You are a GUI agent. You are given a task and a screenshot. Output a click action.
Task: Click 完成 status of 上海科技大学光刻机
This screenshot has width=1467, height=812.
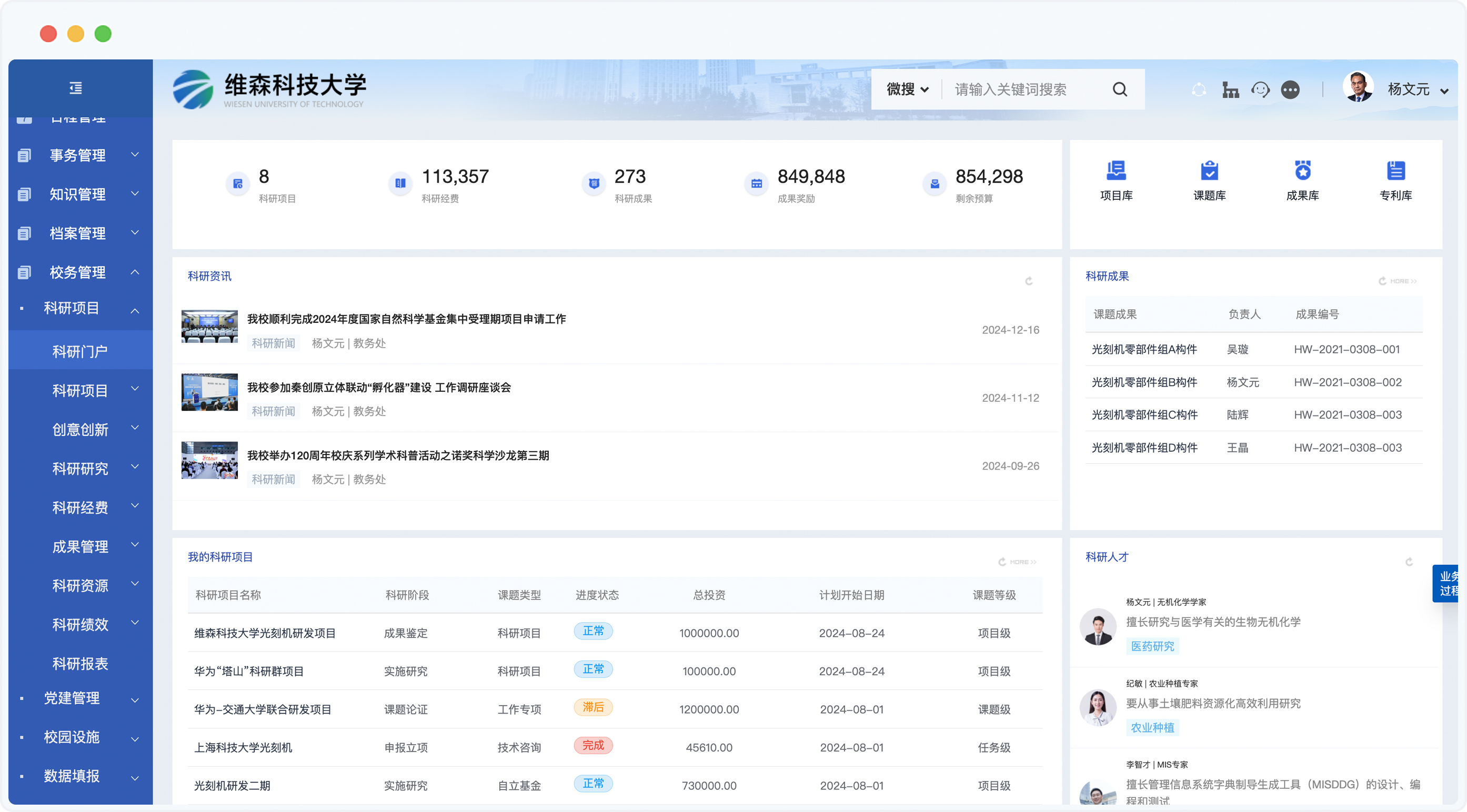coord(593,745)
